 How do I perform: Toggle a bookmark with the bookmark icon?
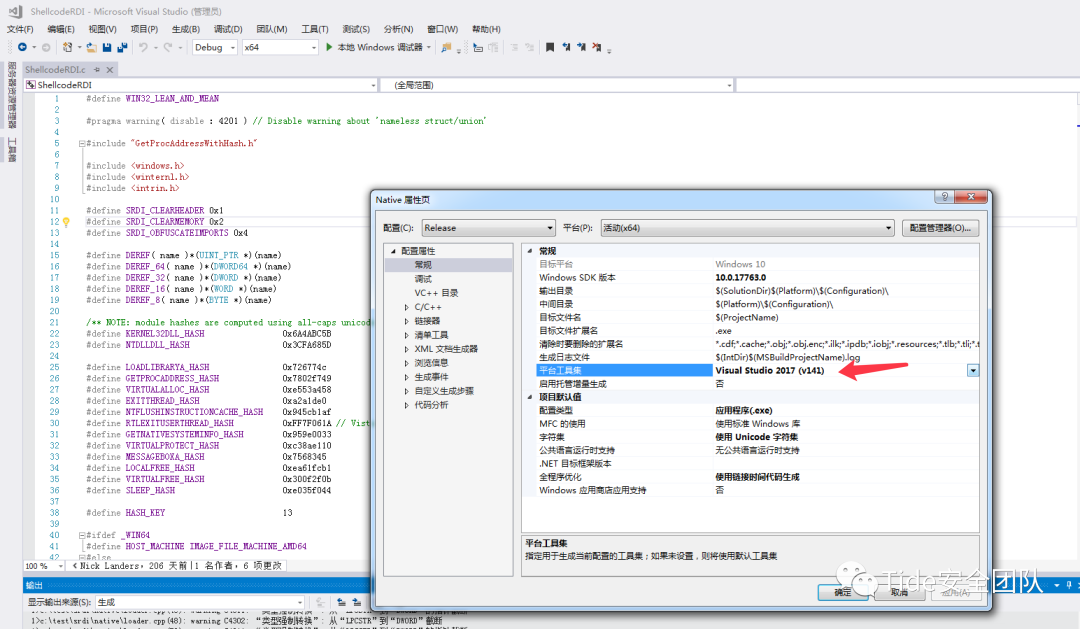[x=550, y=47]
